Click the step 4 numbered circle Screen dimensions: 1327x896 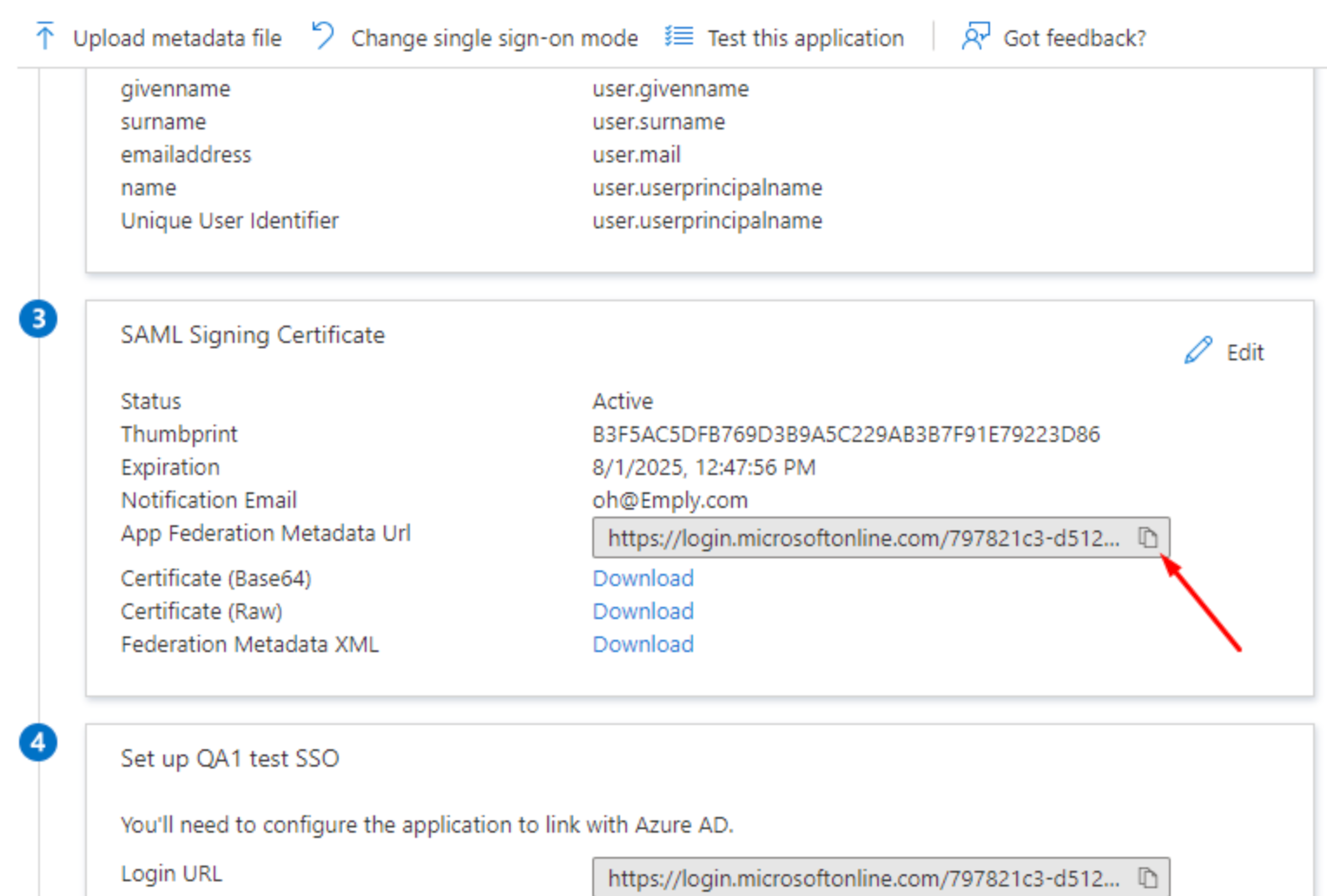(38, 743)
